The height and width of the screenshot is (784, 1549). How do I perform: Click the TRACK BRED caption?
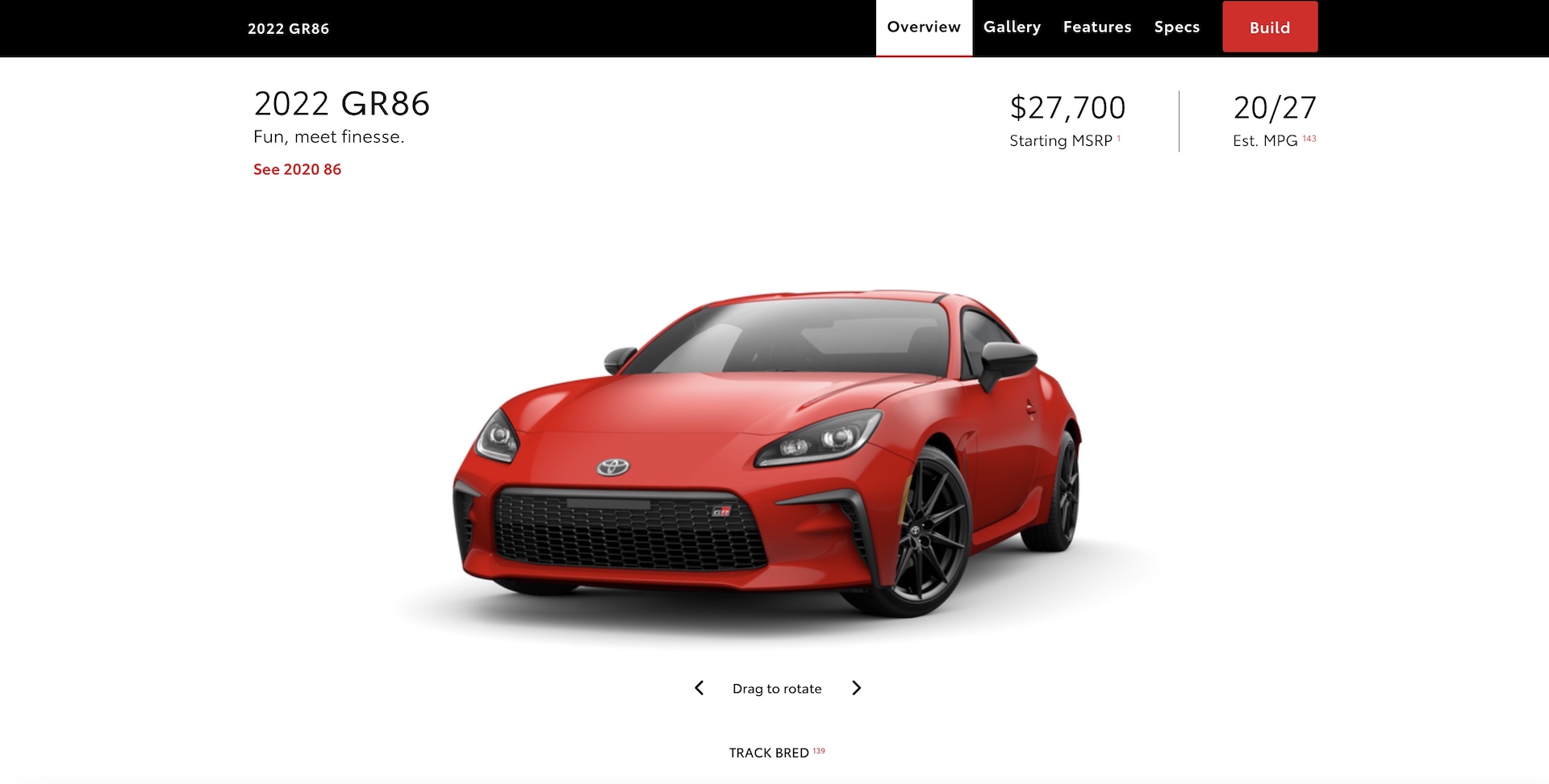point(769,753)
